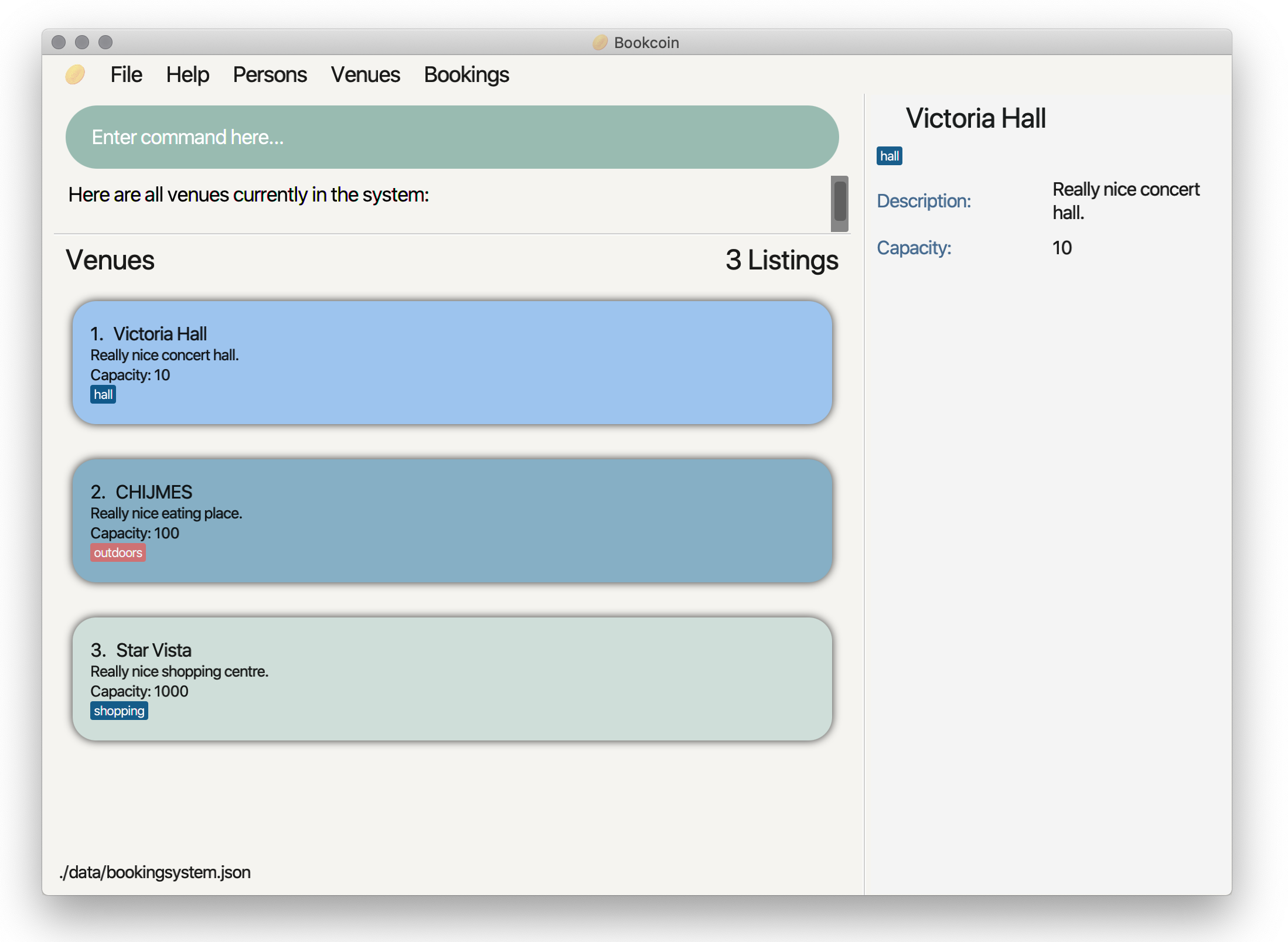Click 'Really nice shopping centre.' description text

pyautogui.click(x=179, y=671)
